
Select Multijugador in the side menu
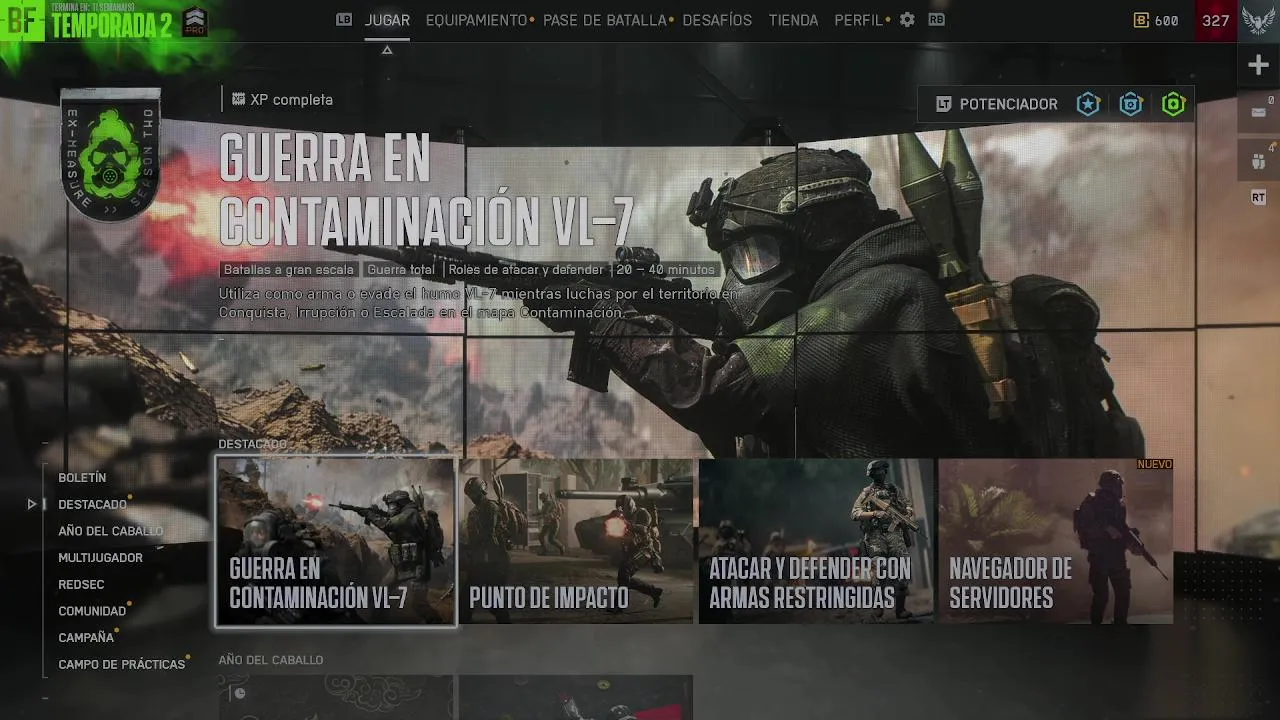pos(100,558)
